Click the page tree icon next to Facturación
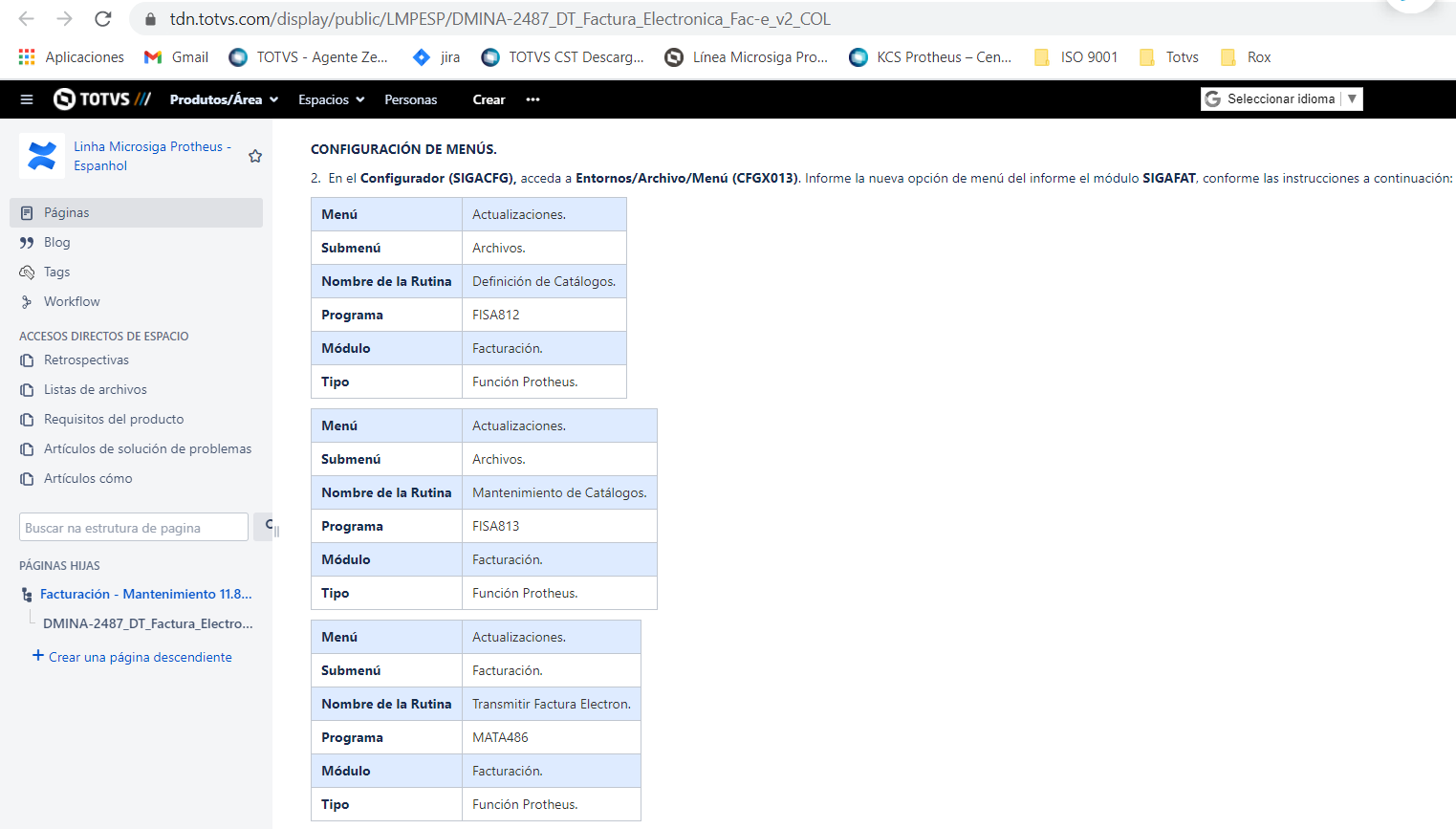 27,595
